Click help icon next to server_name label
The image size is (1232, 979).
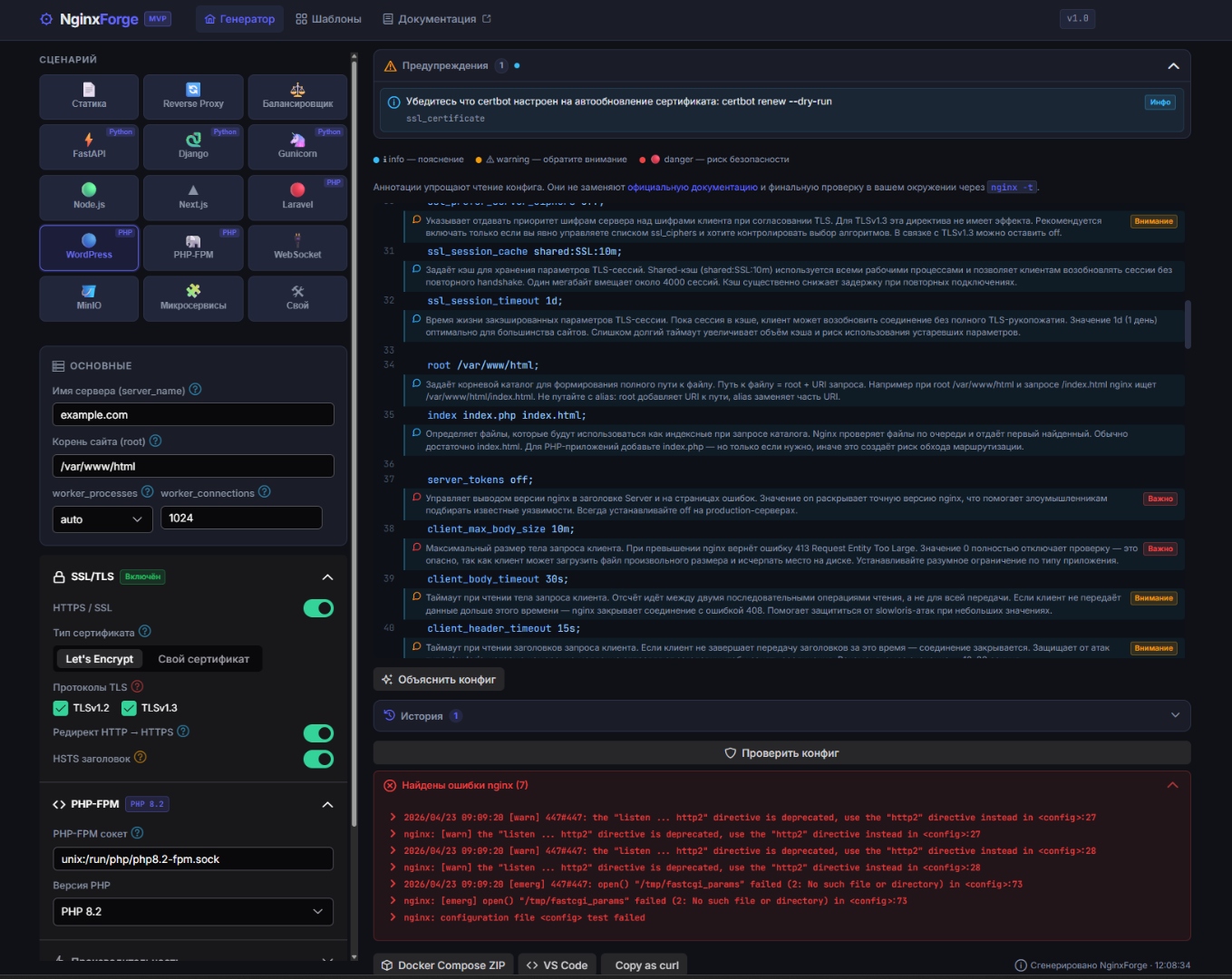pyautogui.click(x=195, y=390)
